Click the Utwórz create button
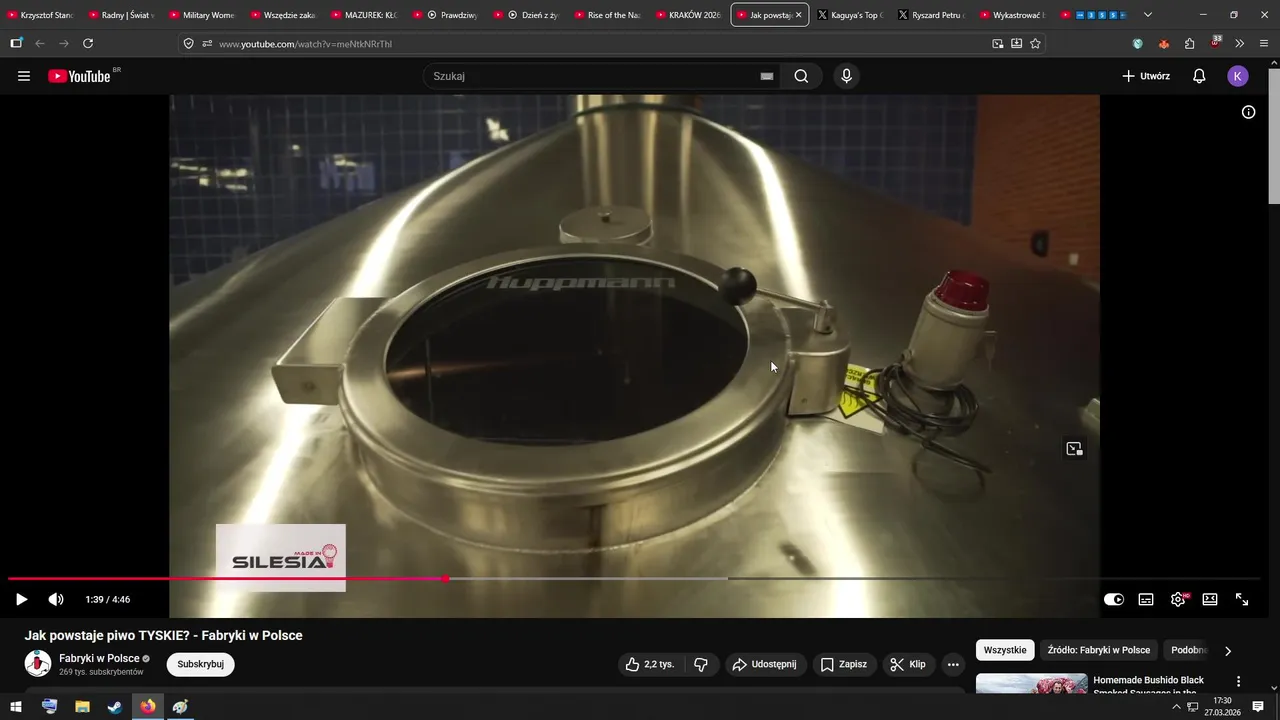The height and width of the screenshot is (720, 1280). click(1146, 76)
